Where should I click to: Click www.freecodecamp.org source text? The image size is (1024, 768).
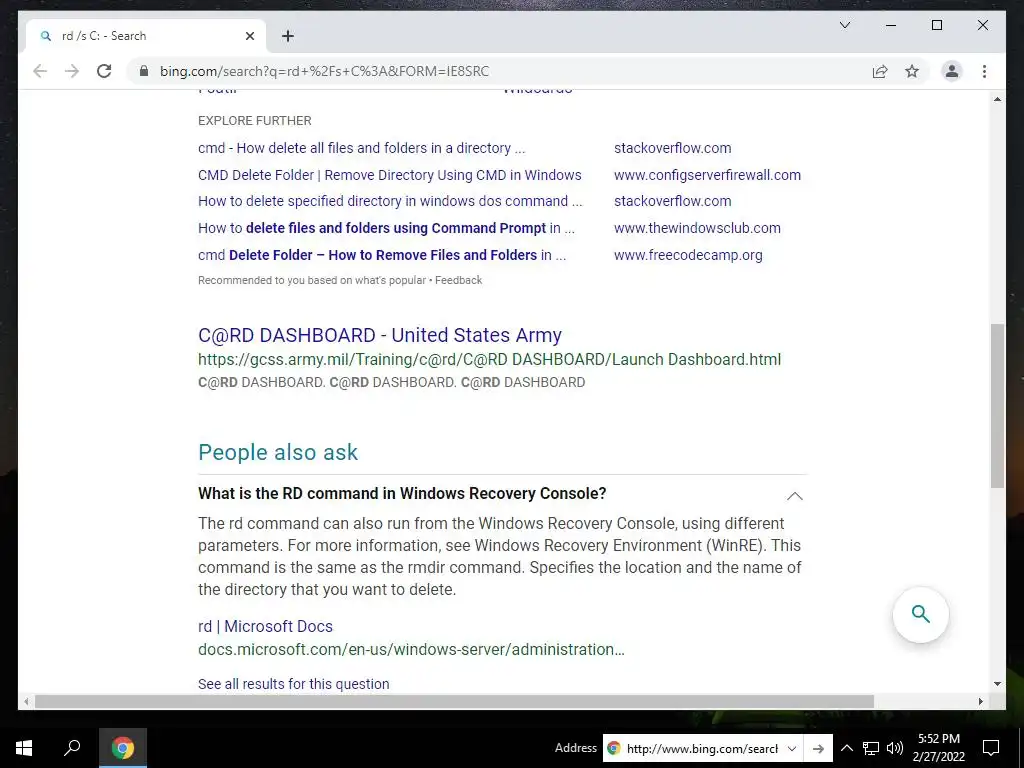[x=688, y=255]
